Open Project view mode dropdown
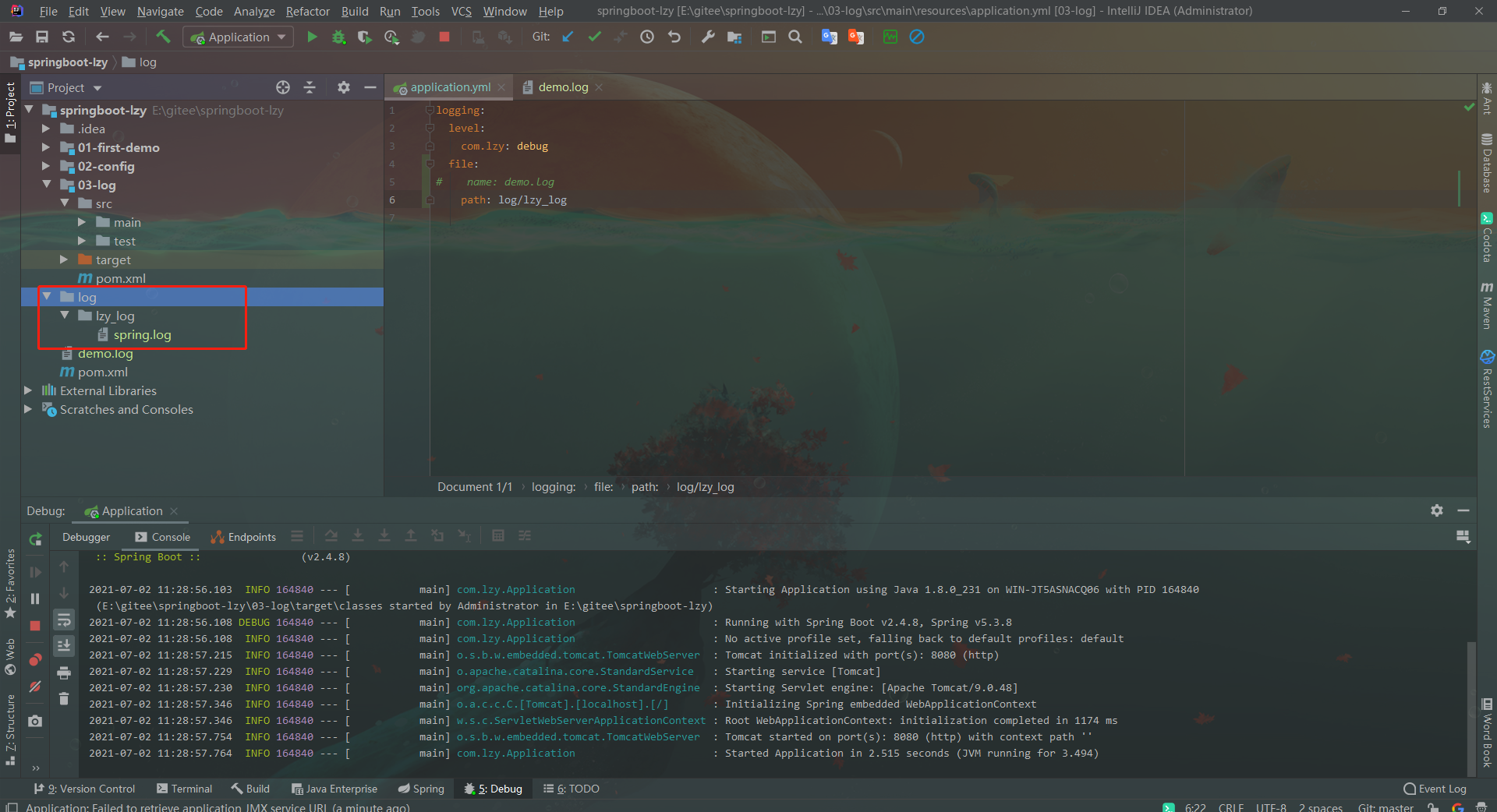This screenshot has width=1497, height=812. 97,88
